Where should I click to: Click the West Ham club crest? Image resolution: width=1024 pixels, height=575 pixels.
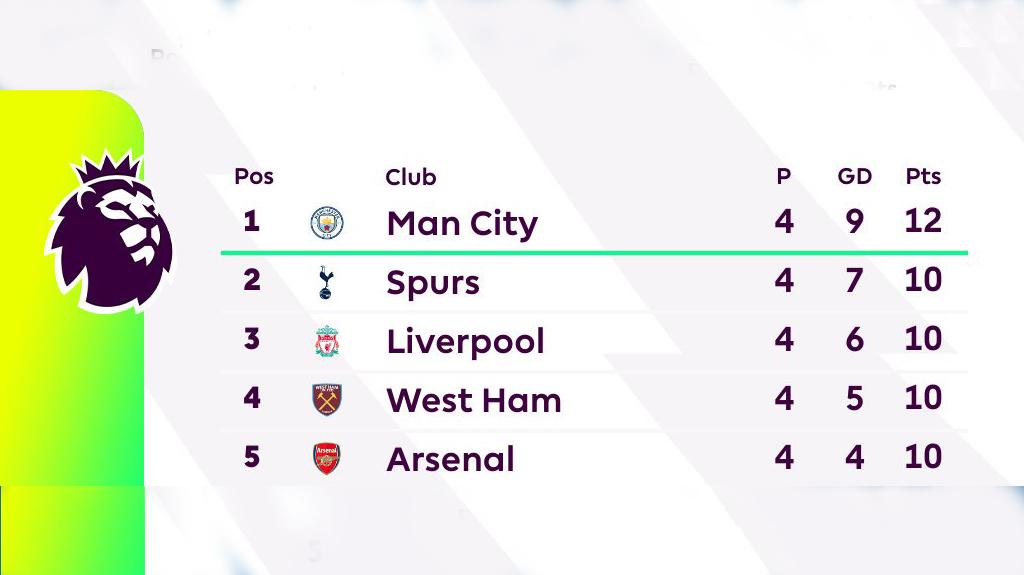click(x=327, y=401)
